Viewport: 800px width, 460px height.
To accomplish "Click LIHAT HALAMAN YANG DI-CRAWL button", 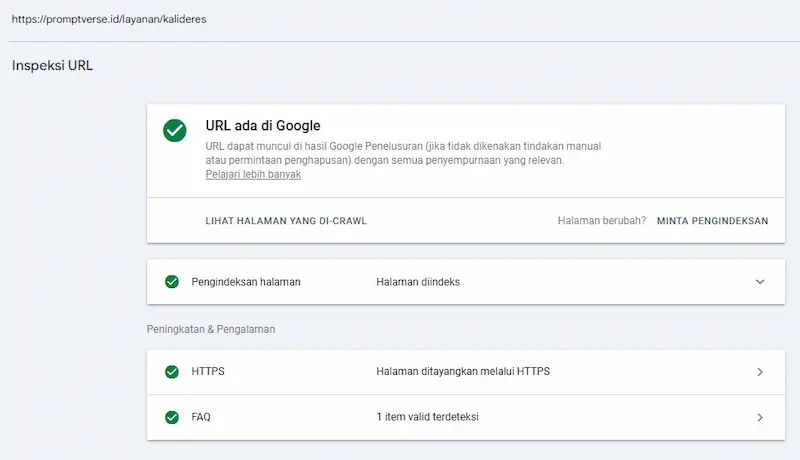I will click(x=286, y=221).
